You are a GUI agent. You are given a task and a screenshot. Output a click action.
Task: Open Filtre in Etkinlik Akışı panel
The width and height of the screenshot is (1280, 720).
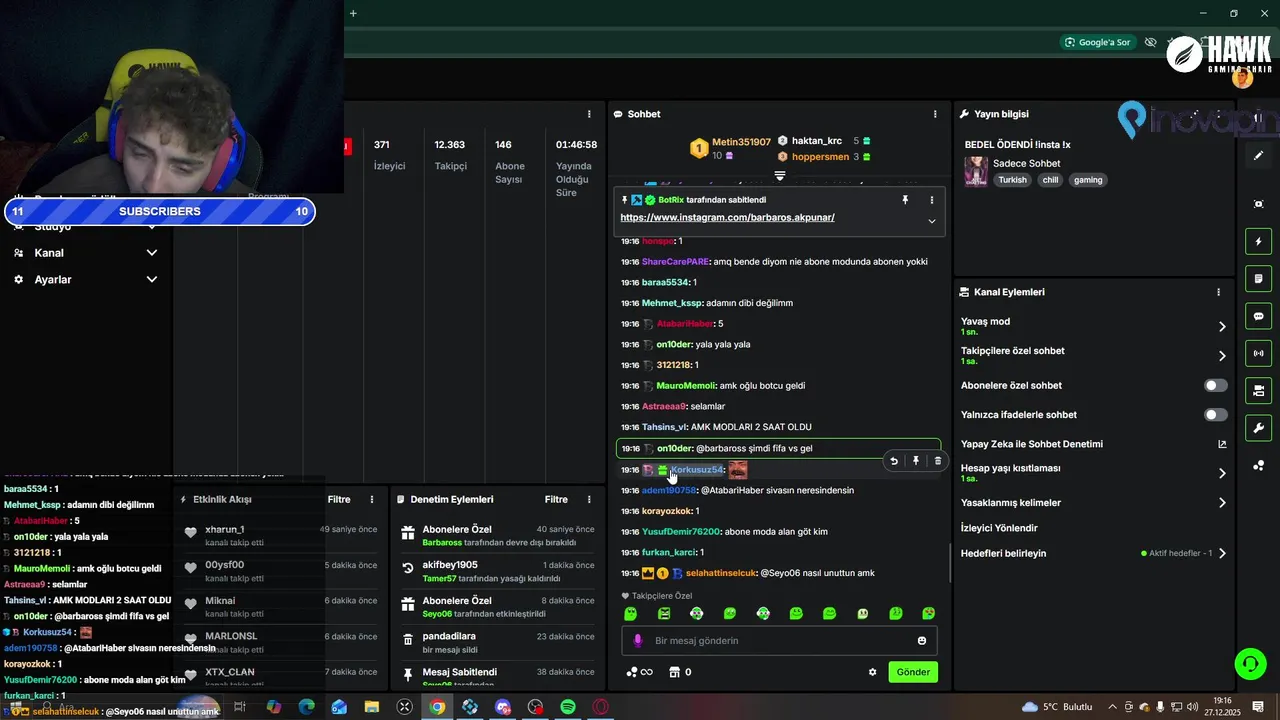[339, 499]
